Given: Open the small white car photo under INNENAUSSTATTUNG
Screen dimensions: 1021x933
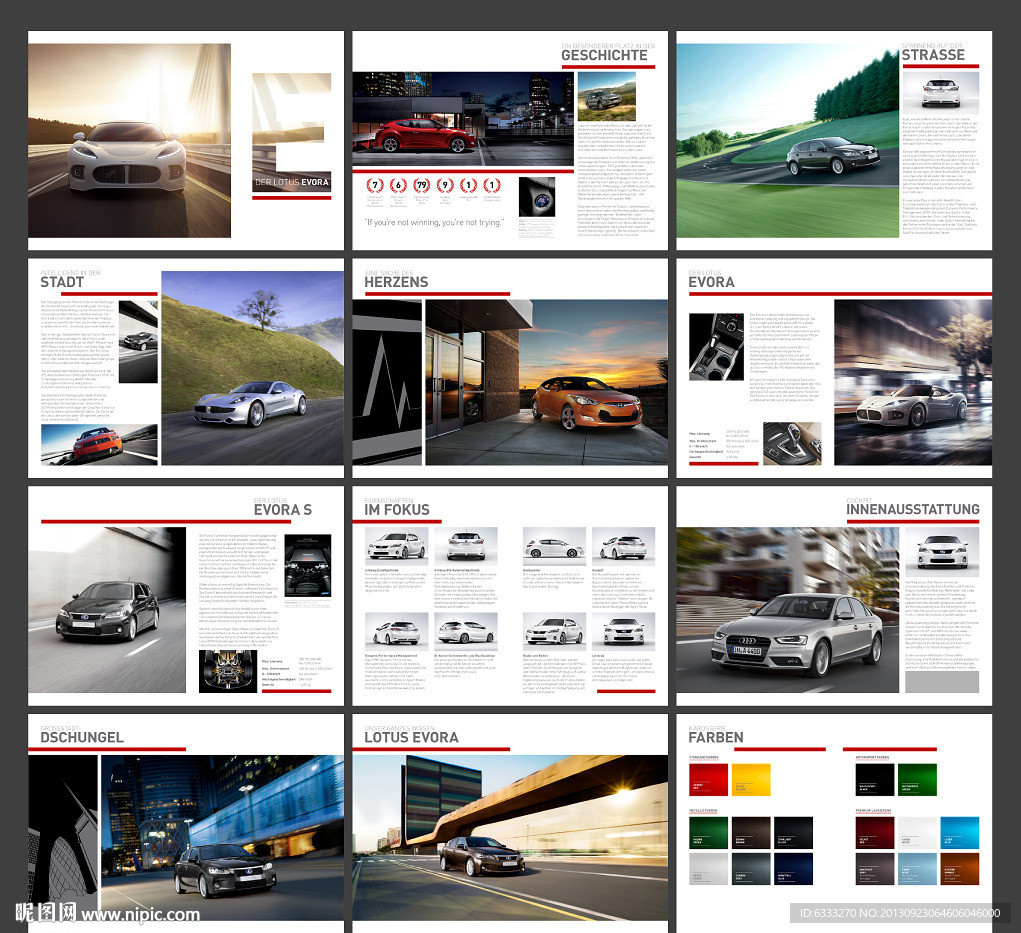Looking at the screenshot, I should (942, 551).
